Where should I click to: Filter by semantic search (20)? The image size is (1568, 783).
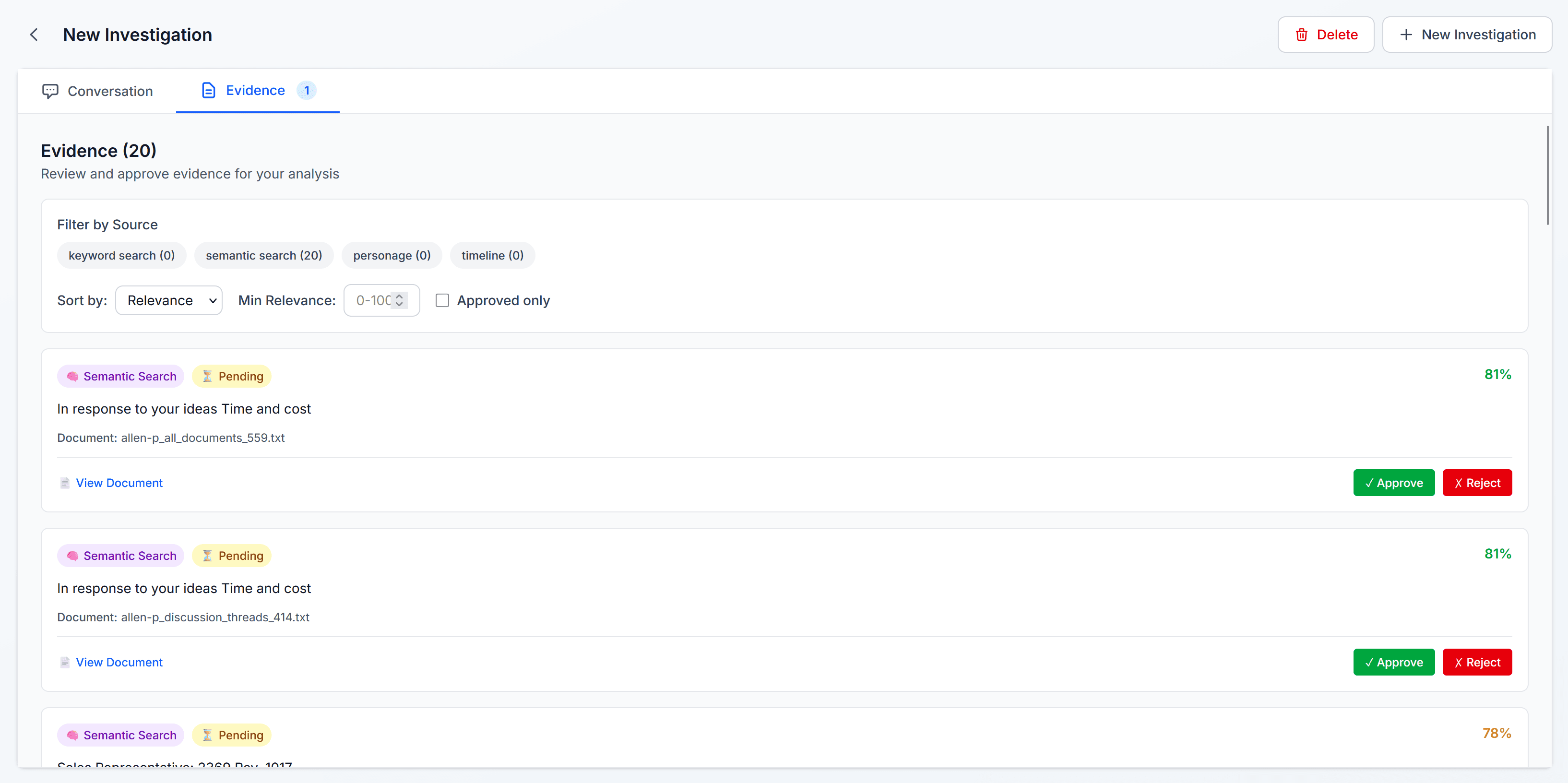264,256
